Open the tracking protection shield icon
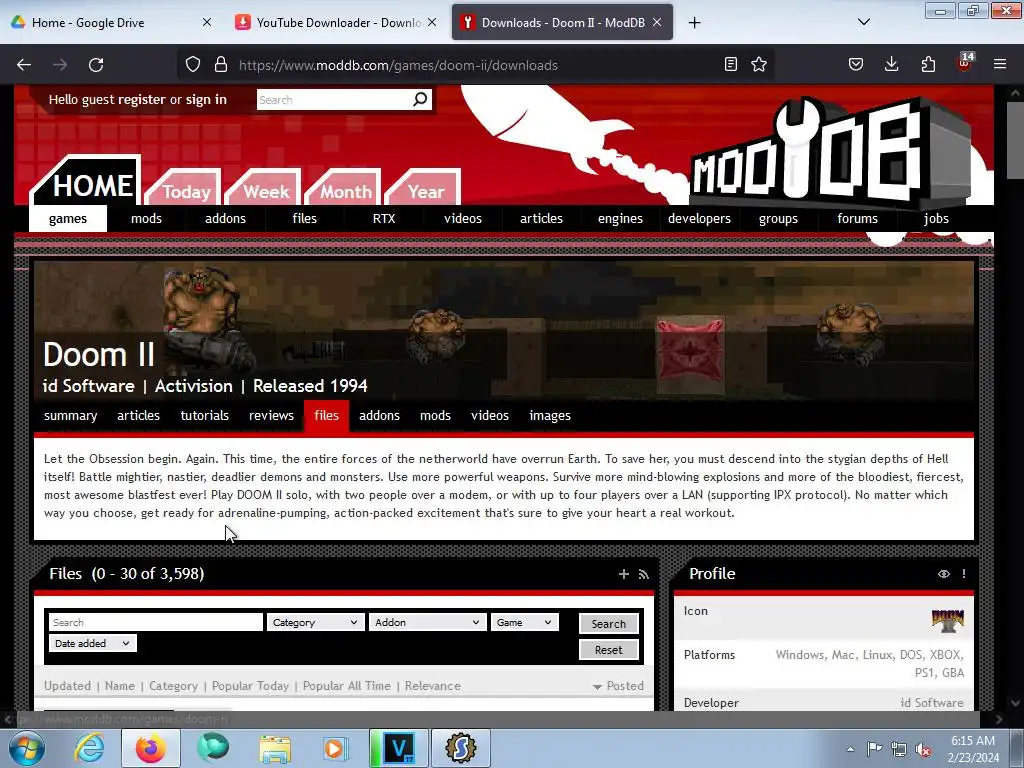Image resolution: width=1024 pixels, height=768 pixels. click(193, 65)
